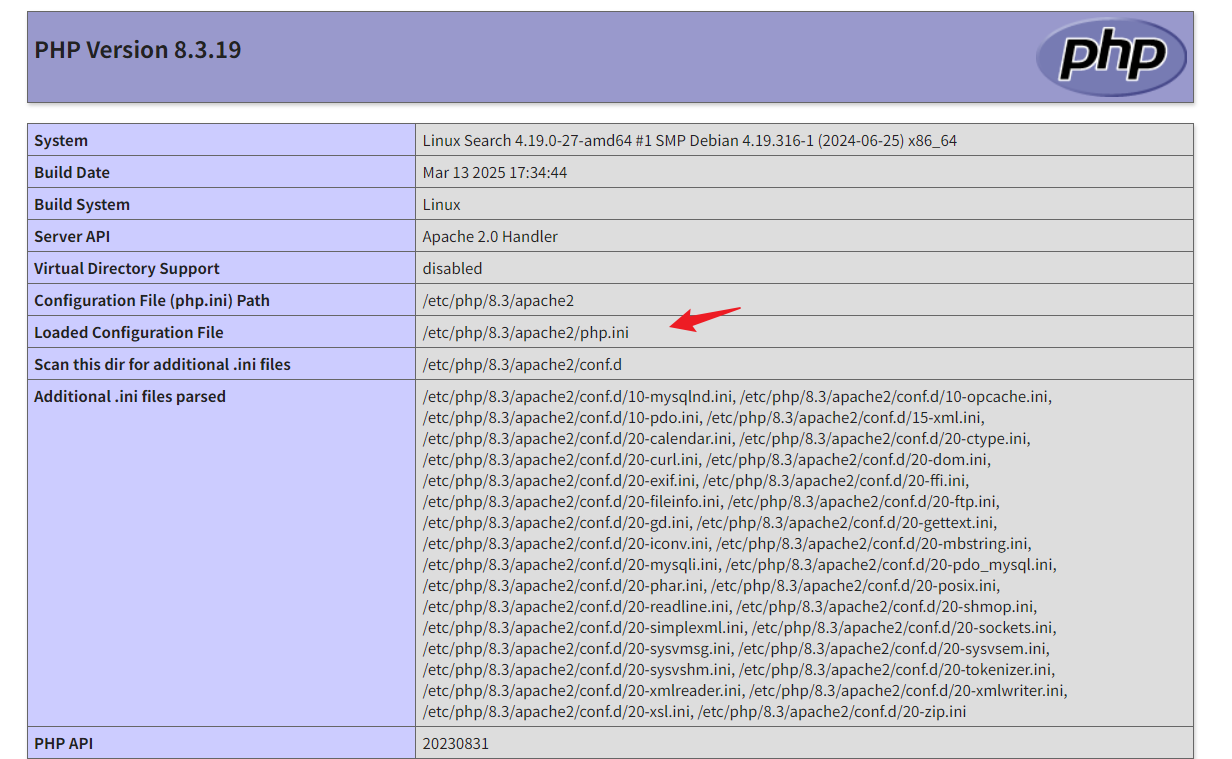The image size is (1232, 759).
Task: Click the Scan this dir label
Action: pos(162,365)
